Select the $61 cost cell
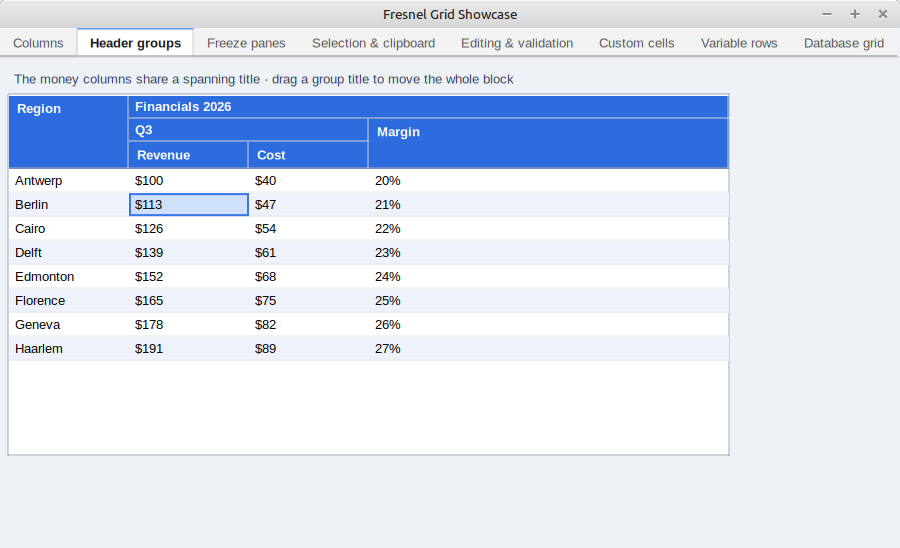The width and height of the screenshot is (900, 548). pyautogui.click(x=309, y=253)
